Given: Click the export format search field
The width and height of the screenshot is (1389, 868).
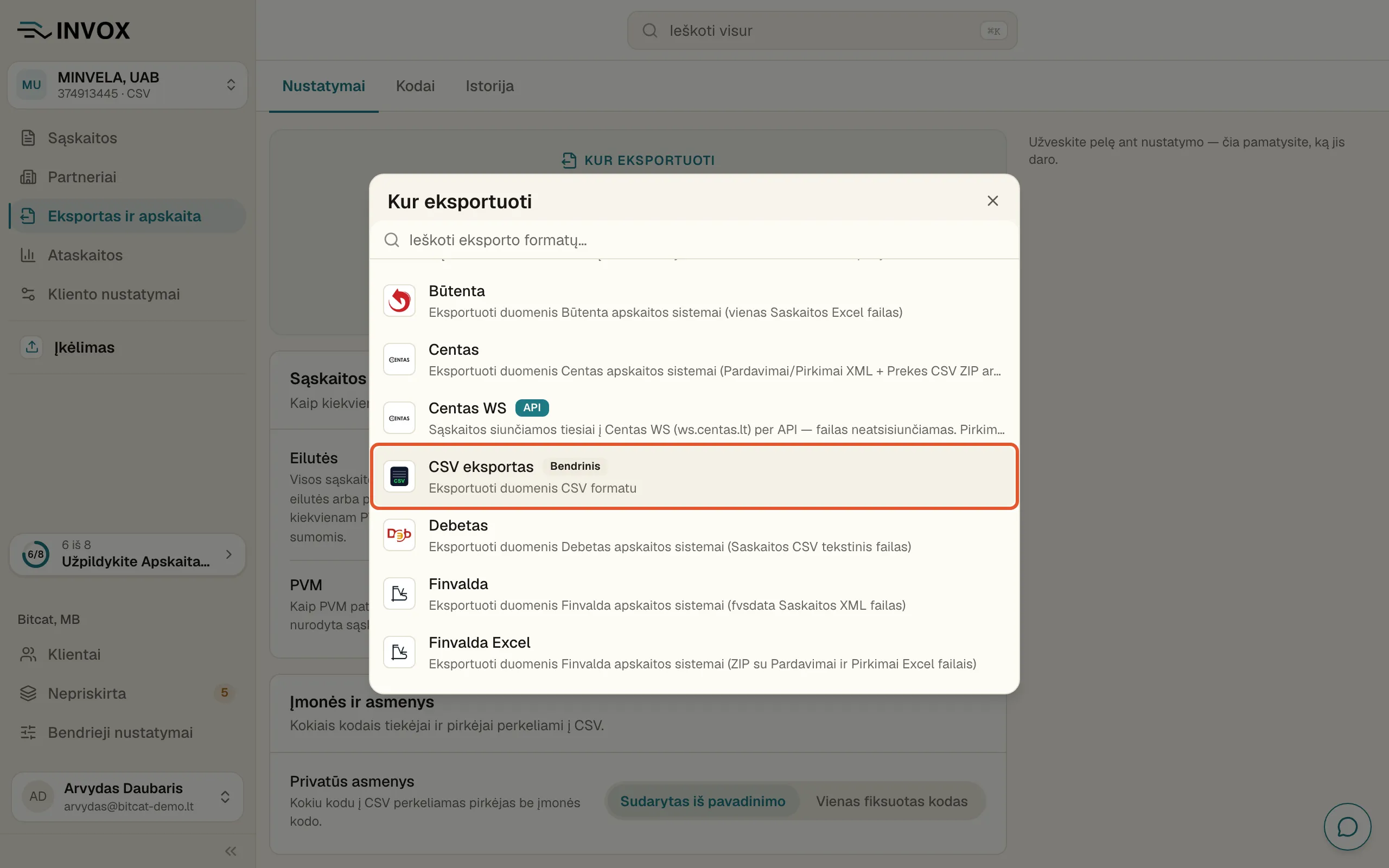Looking at the screenshot, I should coord(694,240).
